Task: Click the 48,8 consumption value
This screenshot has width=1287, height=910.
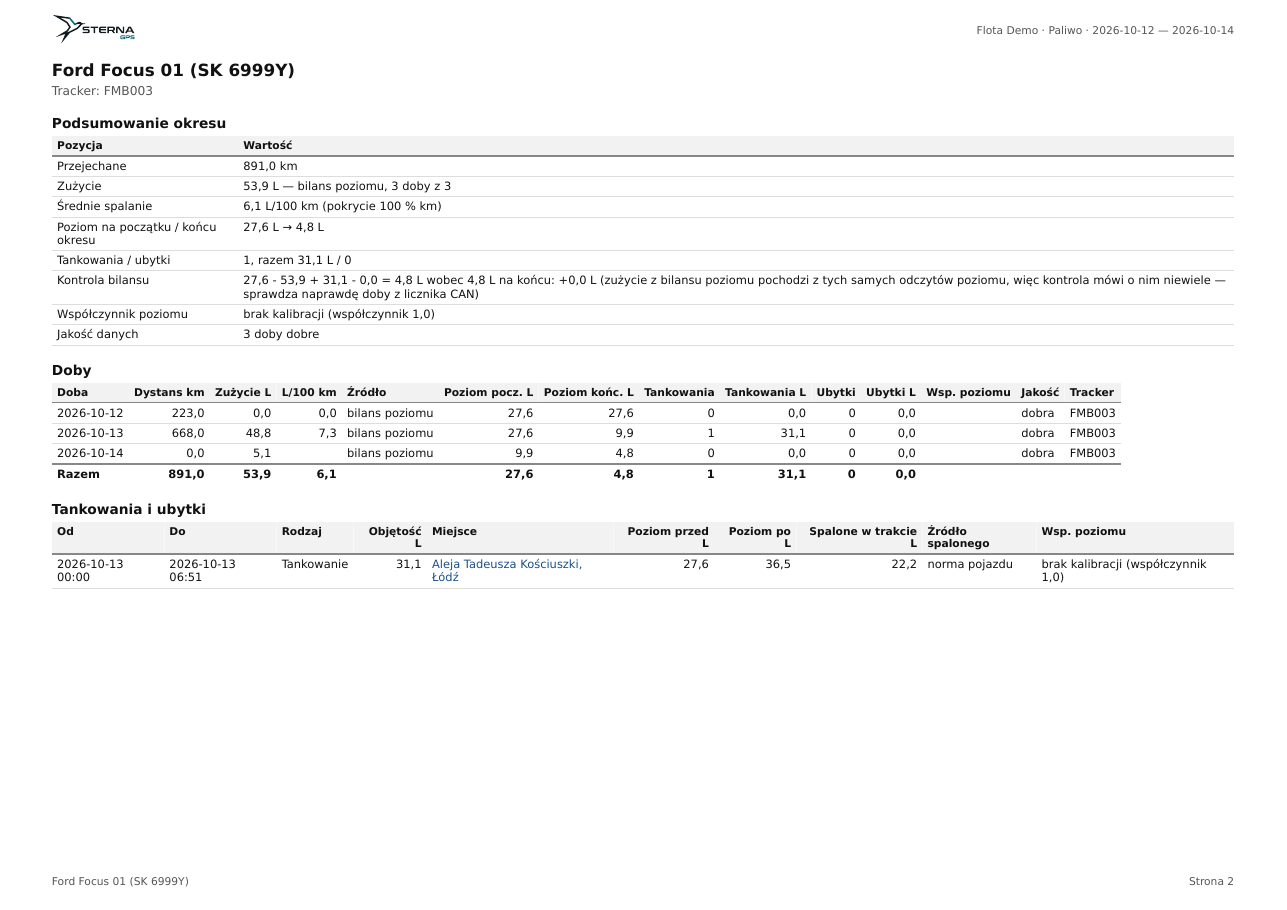Action: [x=258, y=433]
